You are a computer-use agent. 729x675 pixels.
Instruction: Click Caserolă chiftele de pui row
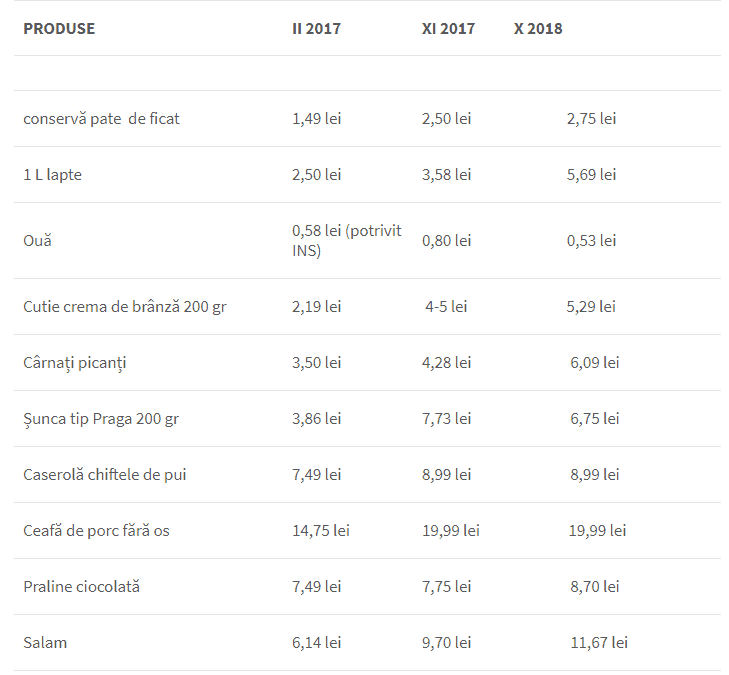[x=367, y=475]
